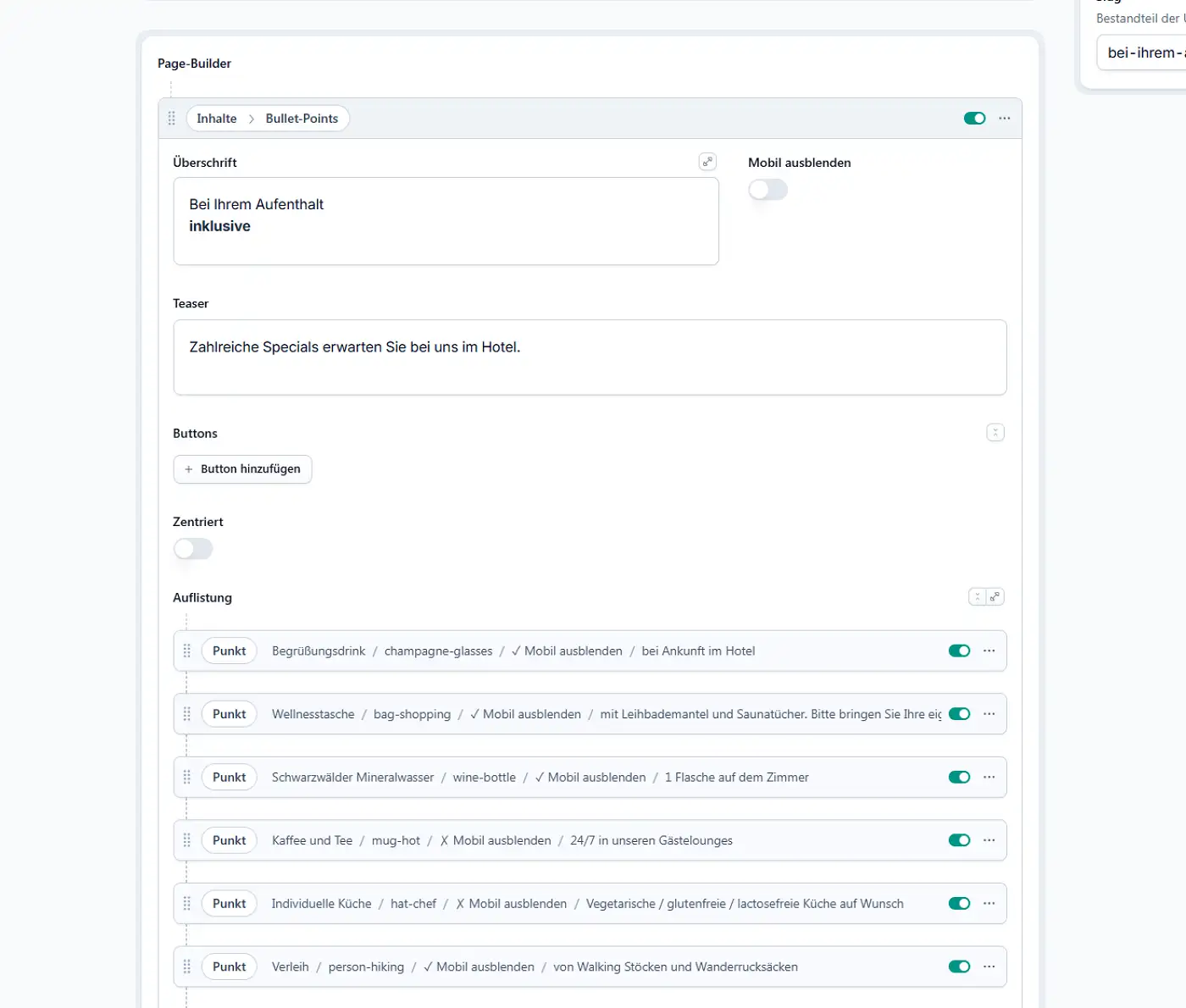The width and height of the screenshot is (1186, 1008).
Task: Click the Punkt label on the Verleih row
Action: [229, 966]
